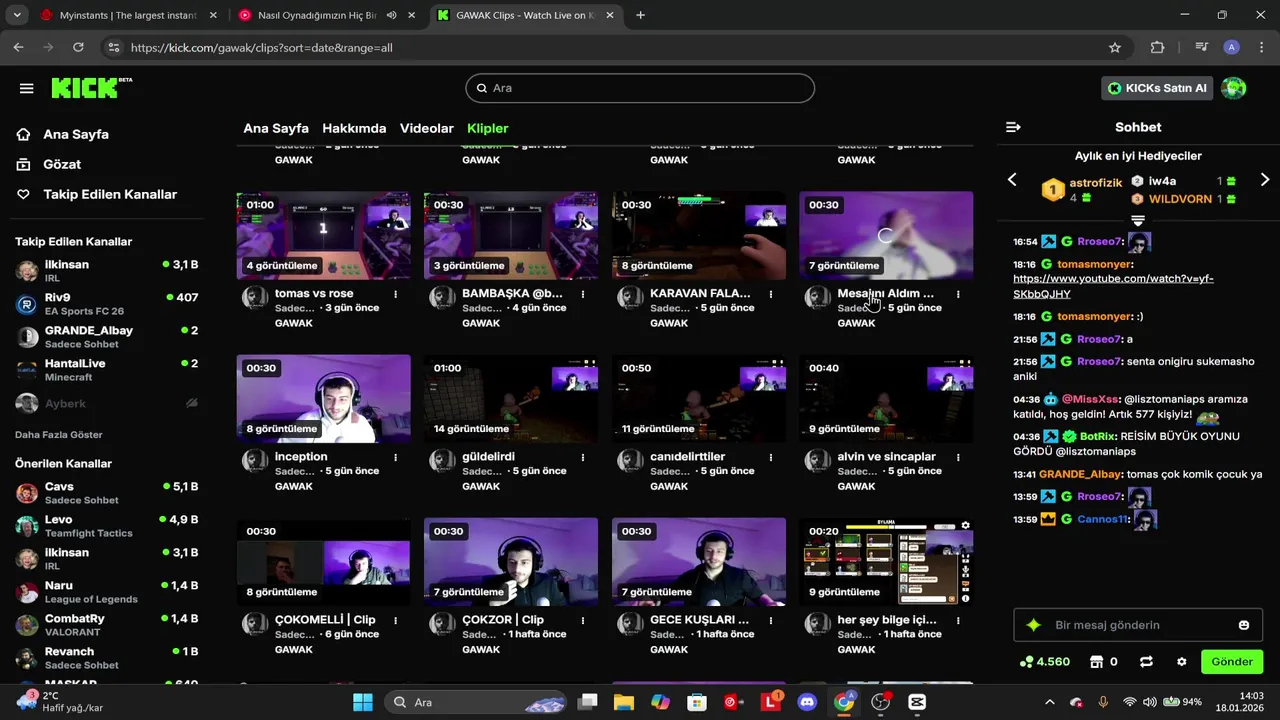This screenshot has width=1280, height=720.
Task: Open emoji picker in chat input
Action: pyautogui.click(x=1244, y=625)
